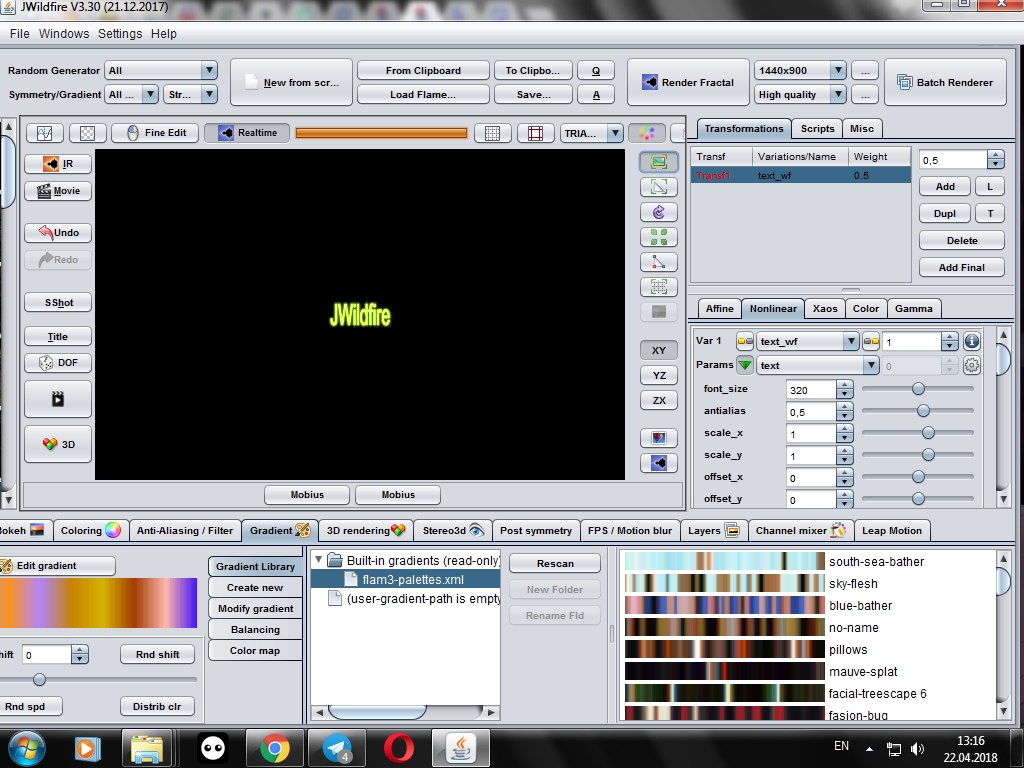1024x768 pixels.
Task: Click the Undo arrow button
Action: click(x=57, y=232)
